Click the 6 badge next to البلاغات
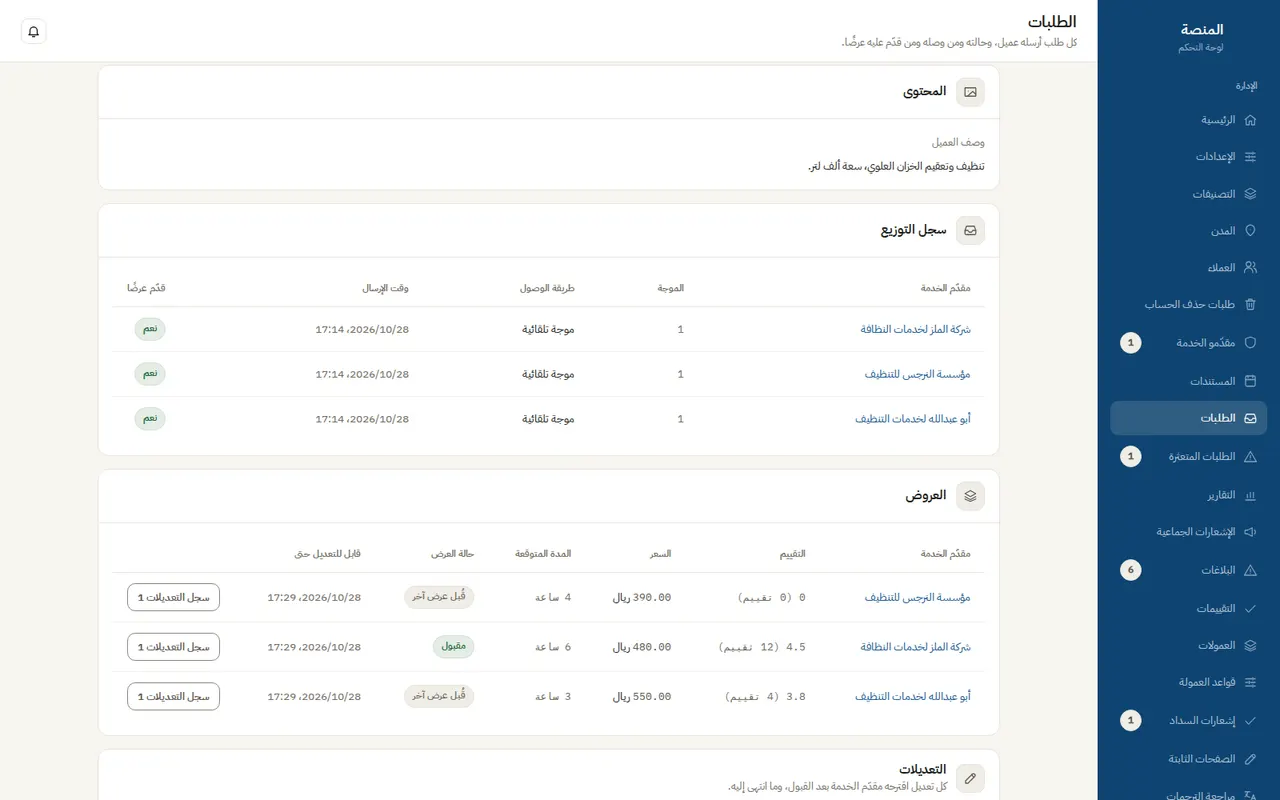This screenshot has height=800, width=1280. click(x=1130, y=571)
